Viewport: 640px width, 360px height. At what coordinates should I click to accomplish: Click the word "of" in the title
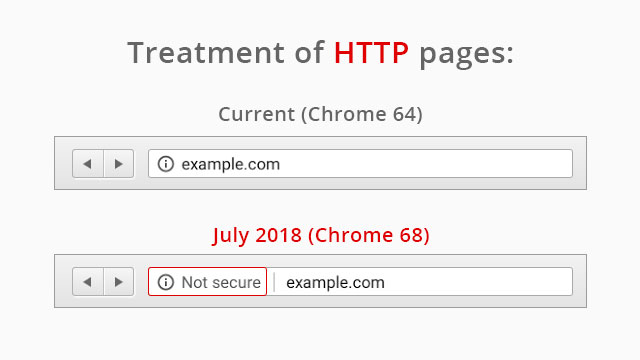click(309, 52)
